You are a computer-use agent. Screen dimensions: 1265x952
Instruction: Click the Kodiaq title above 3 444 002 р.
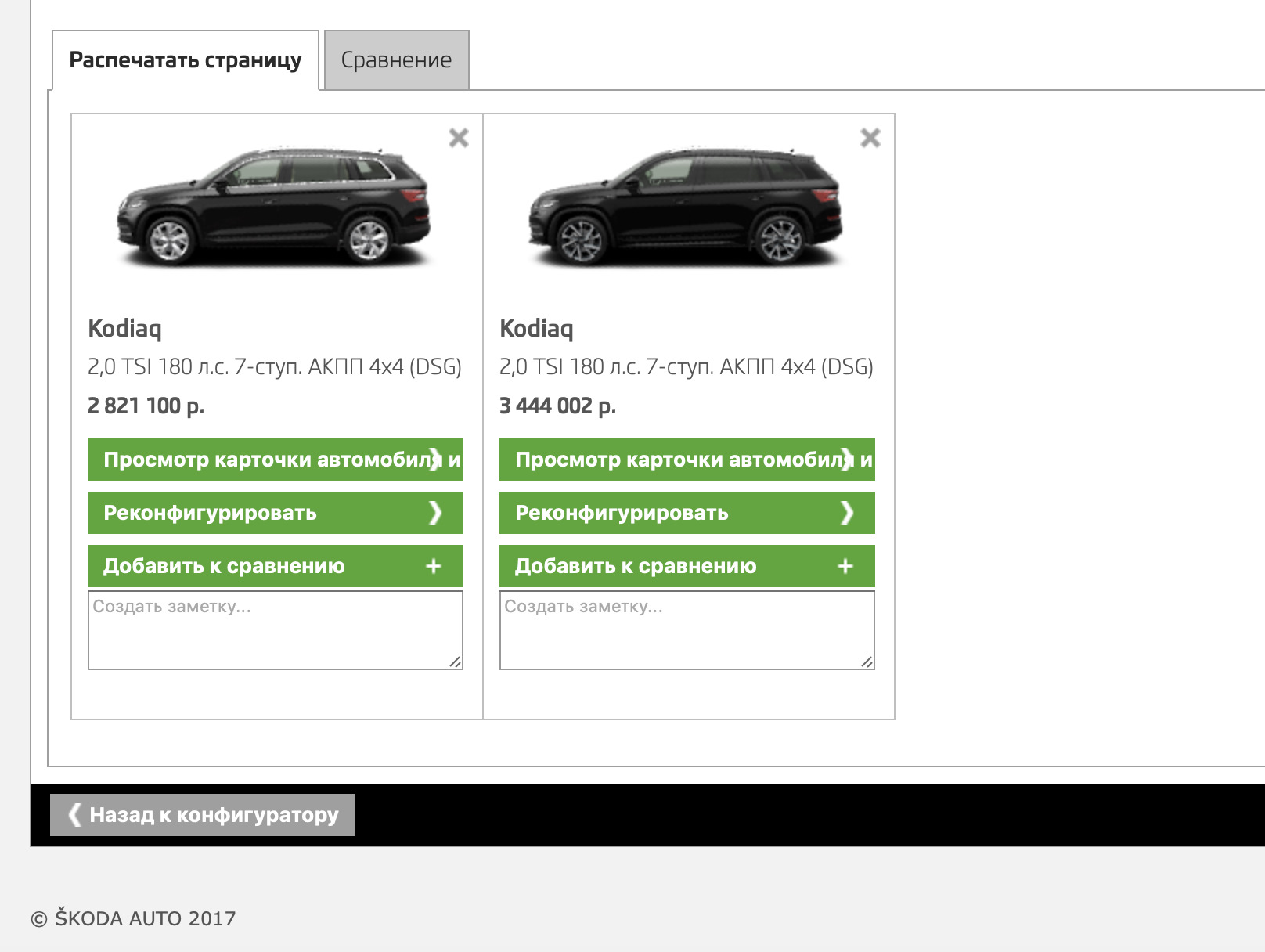(537, 329)
